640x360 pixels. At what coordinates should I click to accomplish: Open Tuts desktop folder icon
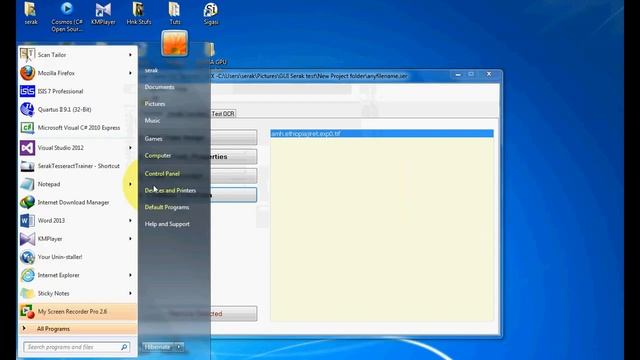click(x=175, y=9)
